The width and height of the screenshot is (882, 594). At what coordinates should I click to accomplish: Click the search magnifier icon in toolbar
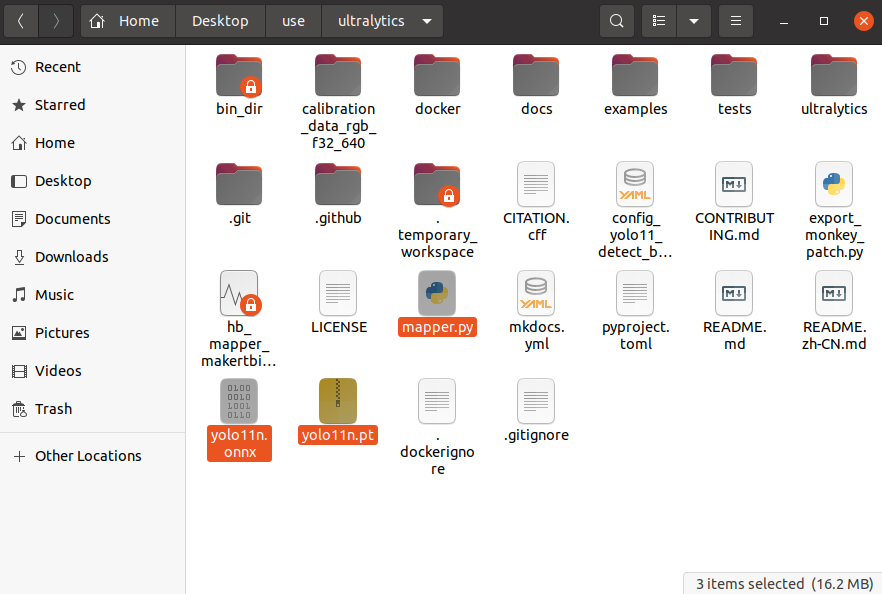[617, 21]
